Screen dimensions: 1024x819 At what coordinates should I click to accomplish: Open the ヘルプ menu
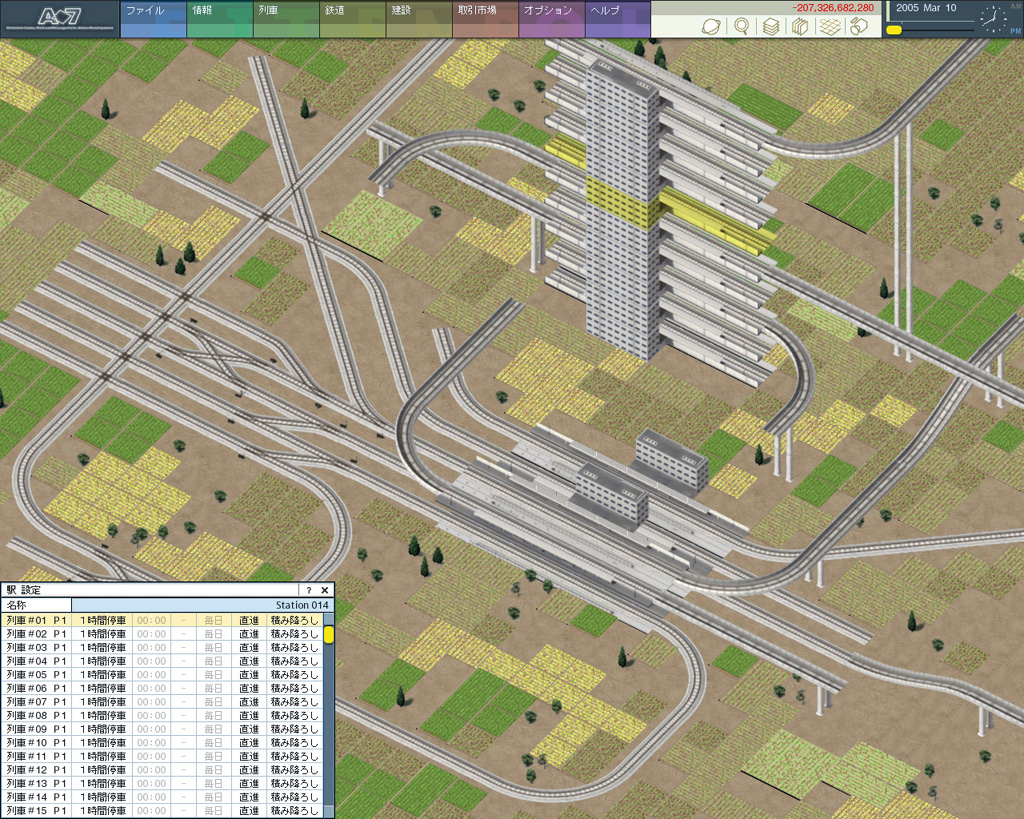click(618, 19)
